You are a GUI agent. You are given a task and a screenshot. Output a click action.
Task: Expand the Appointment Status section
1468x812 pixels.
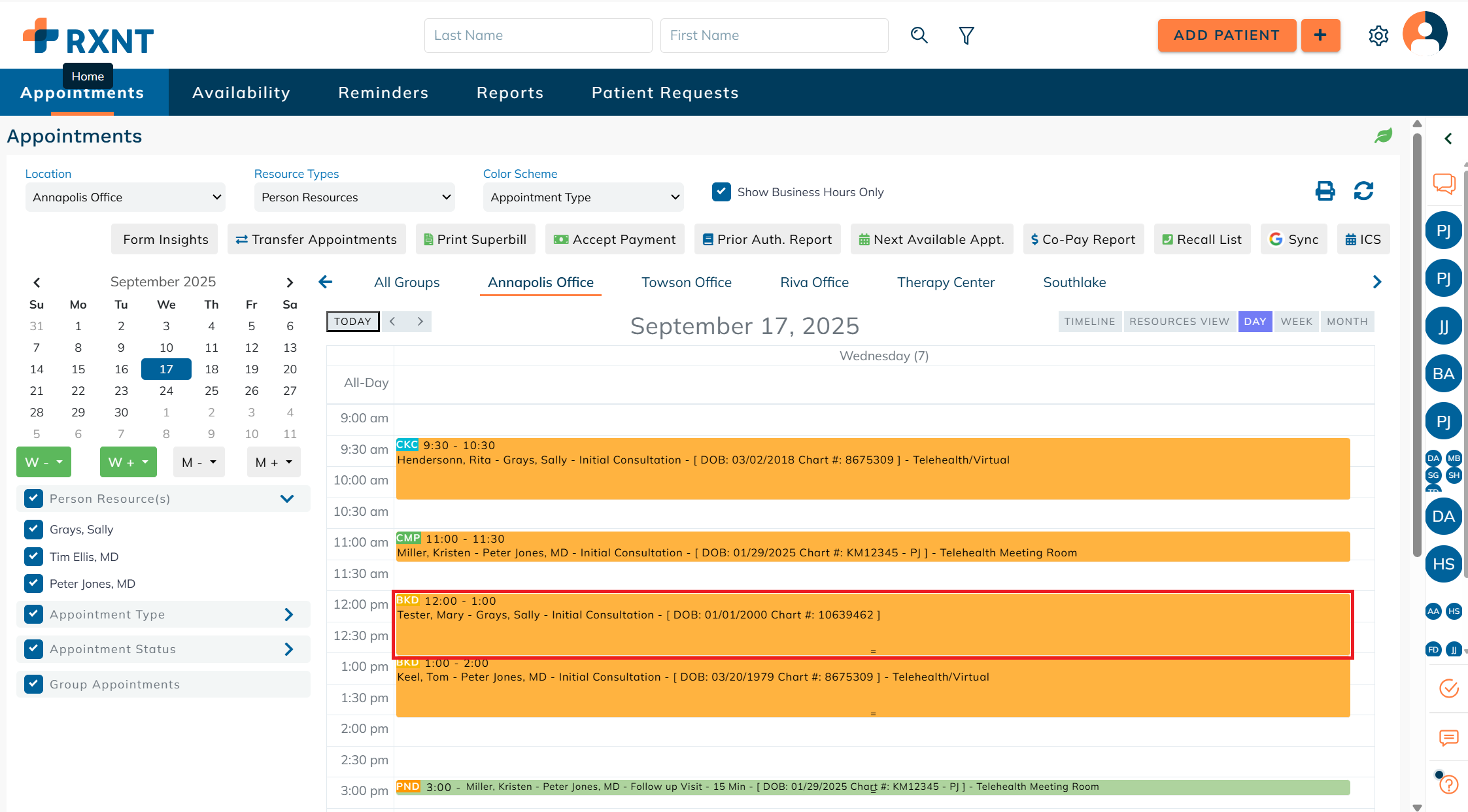(288, 649)
